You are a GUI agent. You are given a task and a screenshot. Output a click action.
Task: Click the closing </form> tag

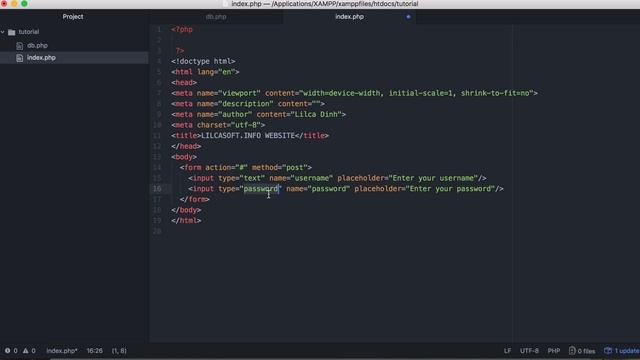coord(195,199)
